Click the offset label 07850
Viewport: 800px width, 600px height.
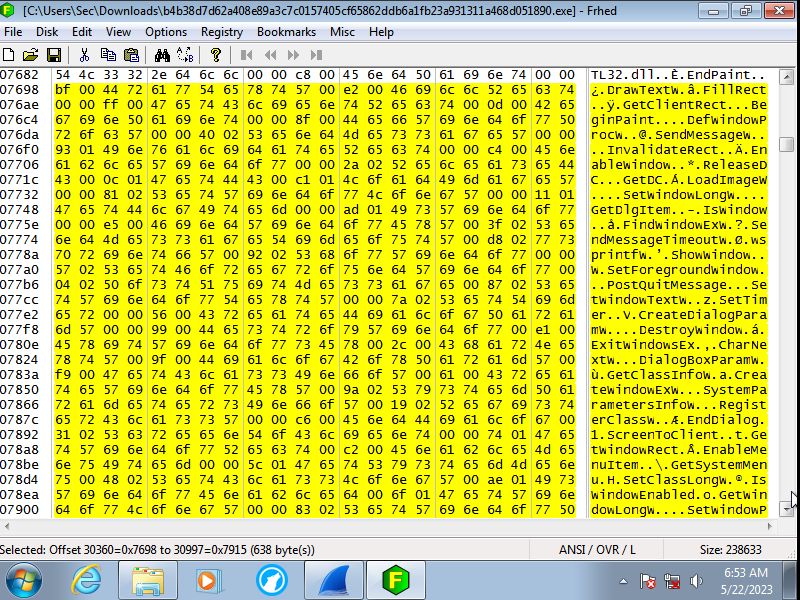click(x=19, y=390)
